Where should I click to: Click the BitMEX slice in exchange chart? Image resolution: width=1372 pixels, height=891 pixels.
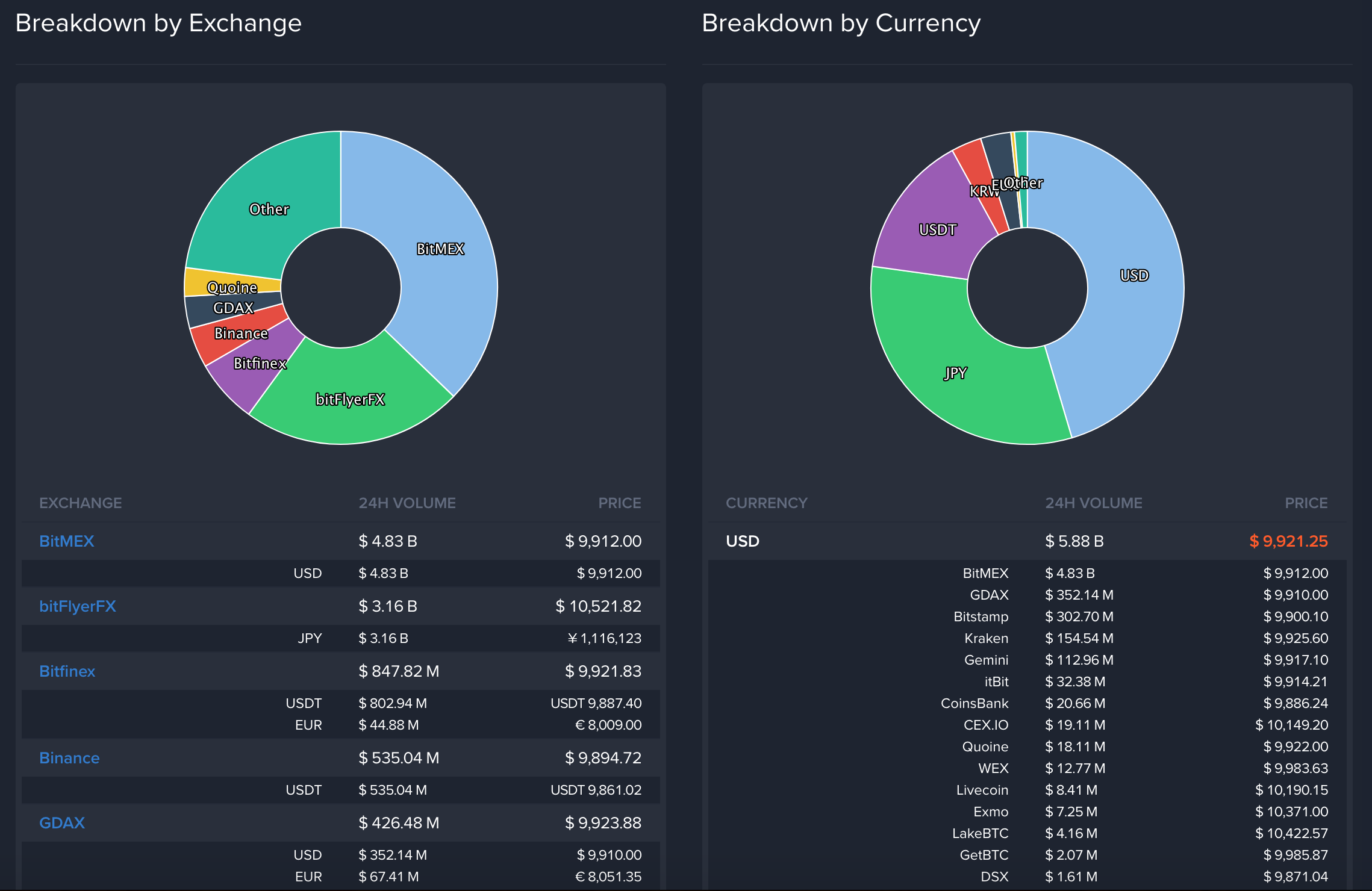[440, 249]
